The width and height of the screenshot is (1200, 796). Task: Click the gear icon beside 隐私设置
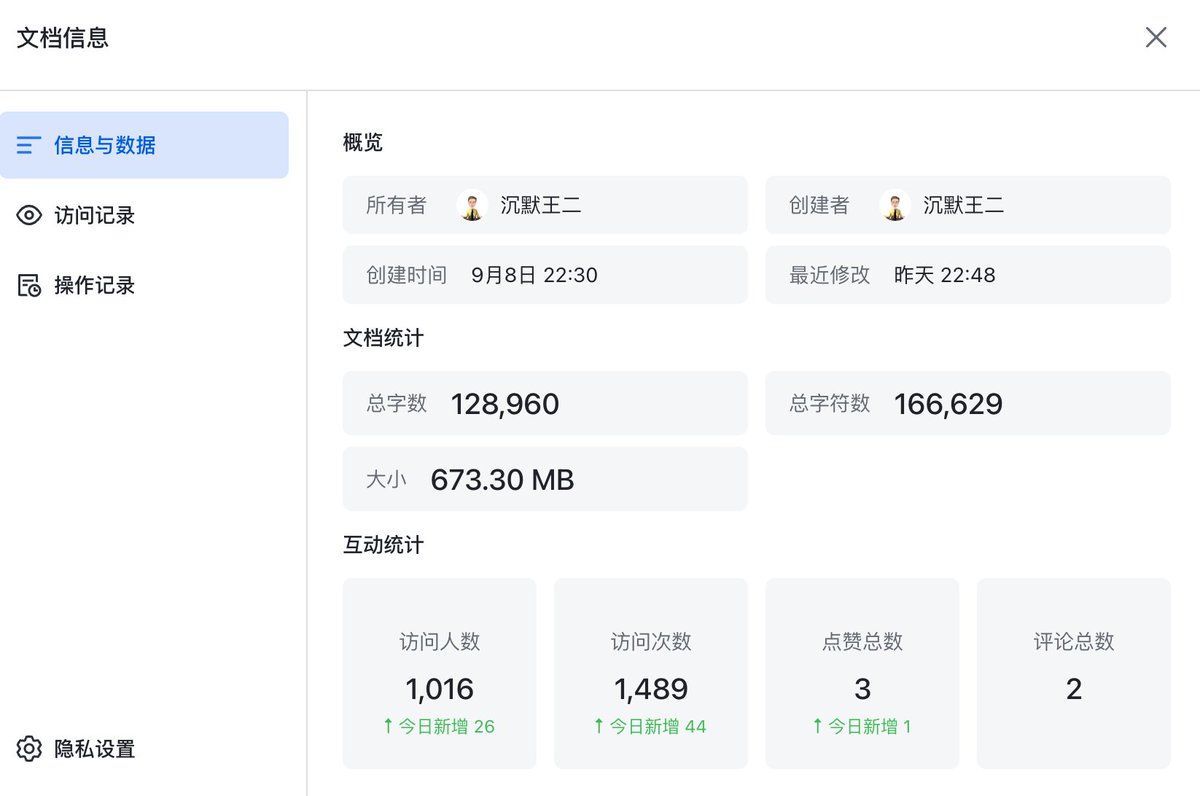(x=29, y=749)
